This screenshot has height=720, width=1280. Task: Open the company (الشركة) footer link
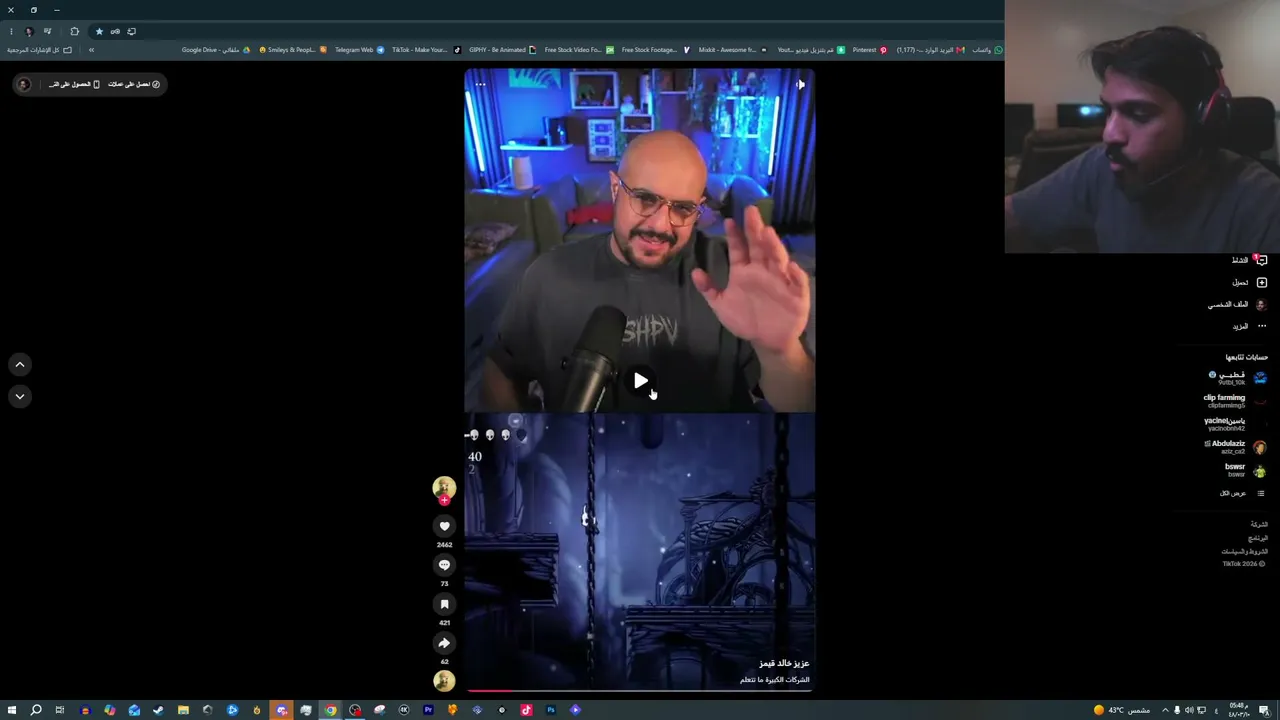click(x=1259, y=524)
